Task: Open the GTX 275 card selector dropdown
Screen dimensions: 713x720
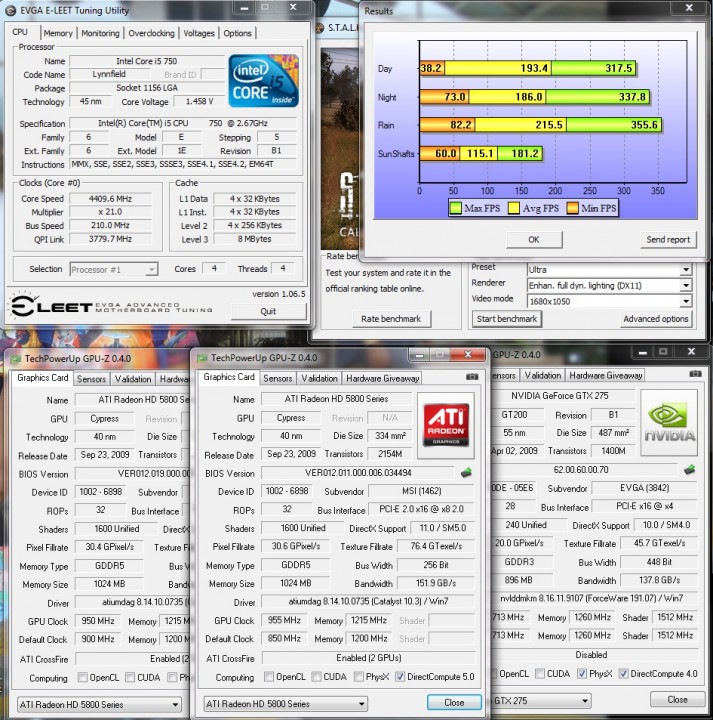Action: pos(542,701)
